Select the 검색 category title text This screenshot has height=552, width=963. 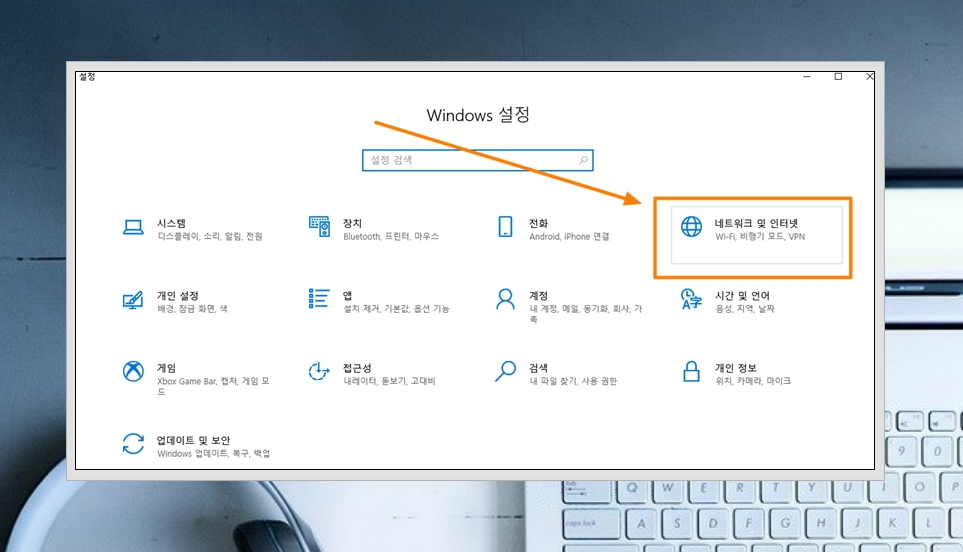tap(539, 368)
